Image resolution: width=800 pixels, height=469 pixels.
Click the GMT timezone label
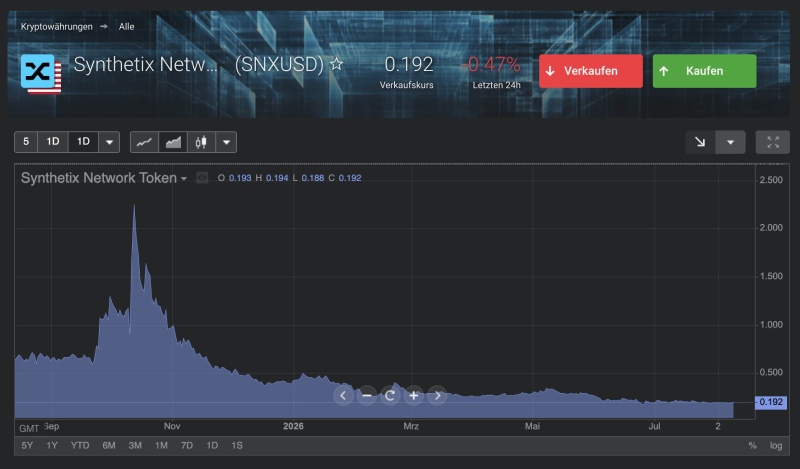pyautogui.click(x=29, y=428)
